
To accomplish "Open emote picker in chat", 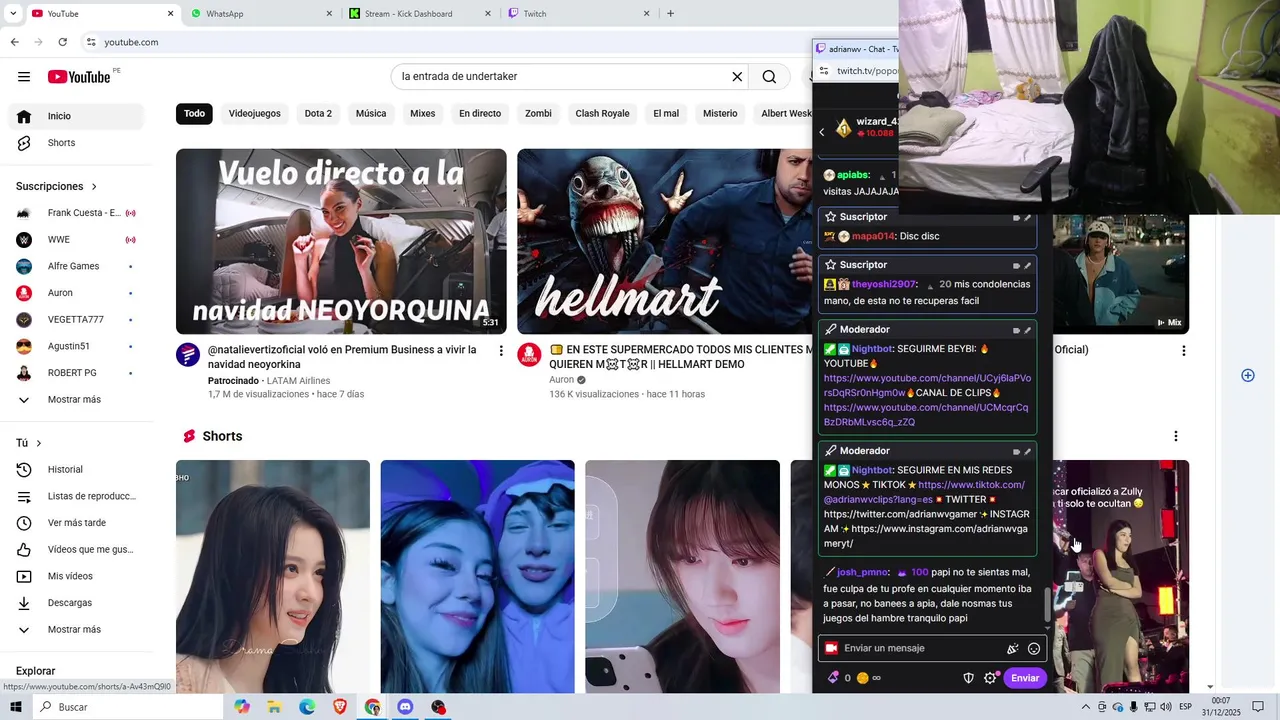I will point(1034,649).
